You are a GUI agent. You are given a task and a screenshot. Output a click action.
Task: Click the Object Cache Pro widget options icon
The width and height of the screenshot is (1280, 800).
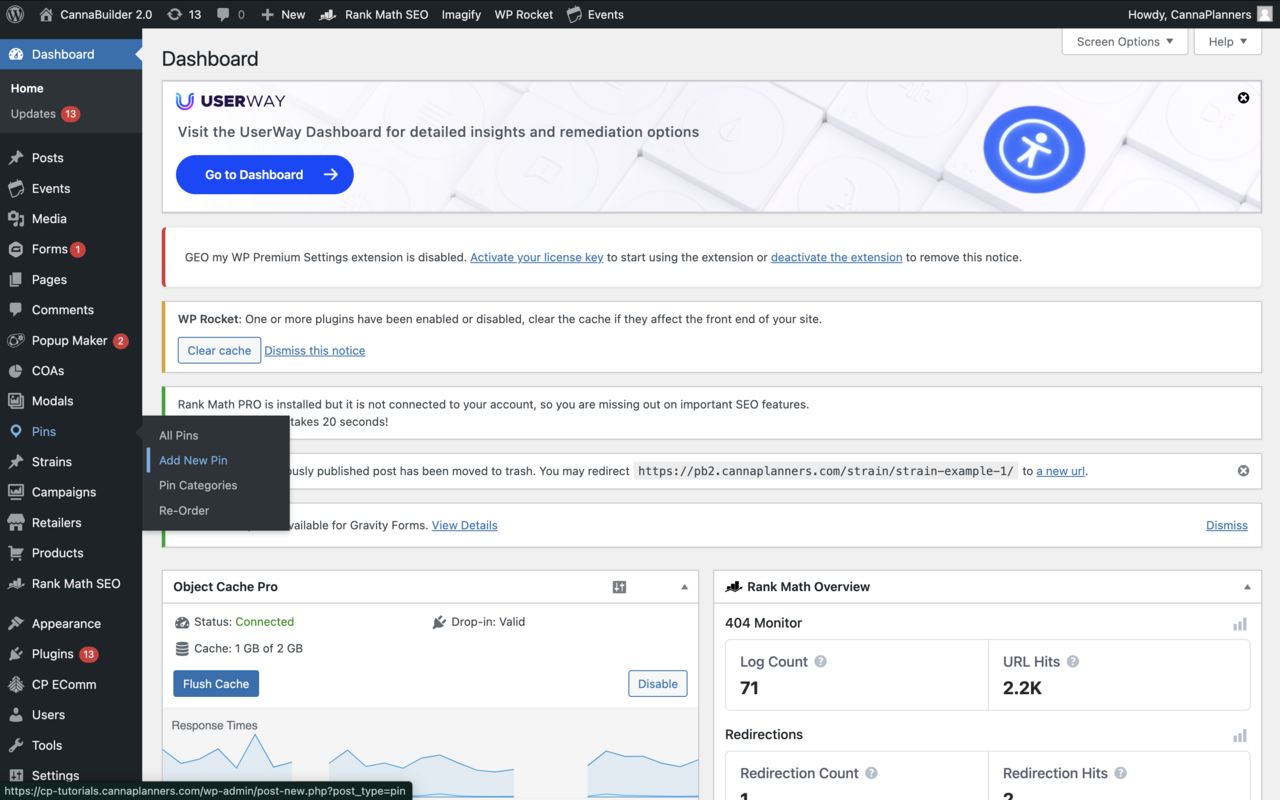click(x=619, y=587)
